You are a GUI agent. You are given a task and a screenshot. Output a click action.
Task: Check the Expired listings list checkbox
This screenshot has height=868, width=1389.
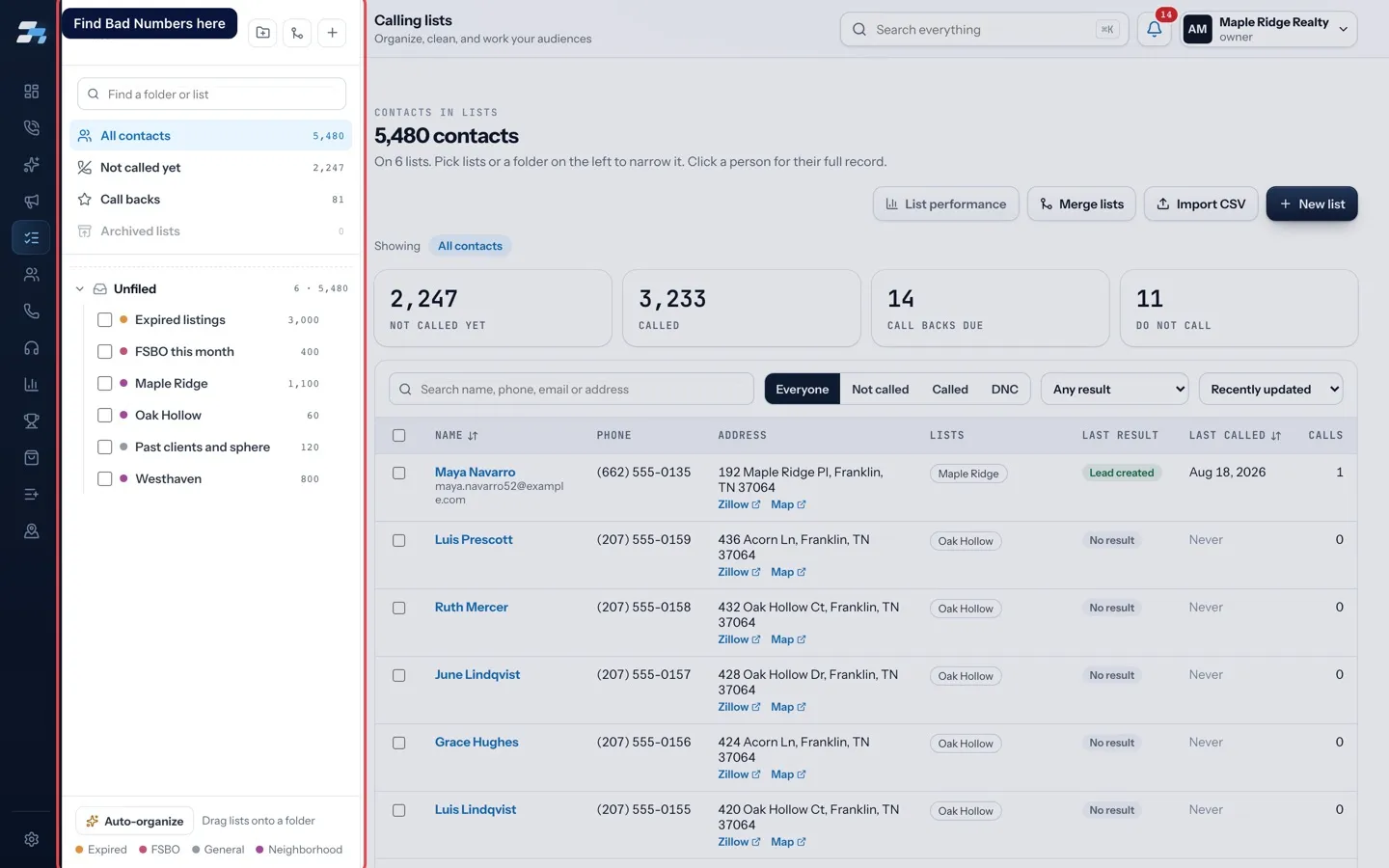click(x=105, y=320)
